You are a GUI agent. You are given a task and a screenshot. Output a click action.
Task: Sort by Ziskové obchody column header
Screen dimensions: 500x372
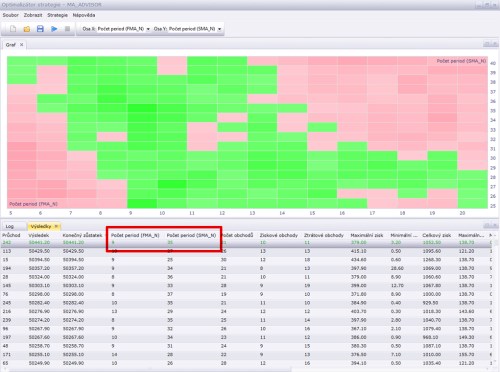click(279, 235)
